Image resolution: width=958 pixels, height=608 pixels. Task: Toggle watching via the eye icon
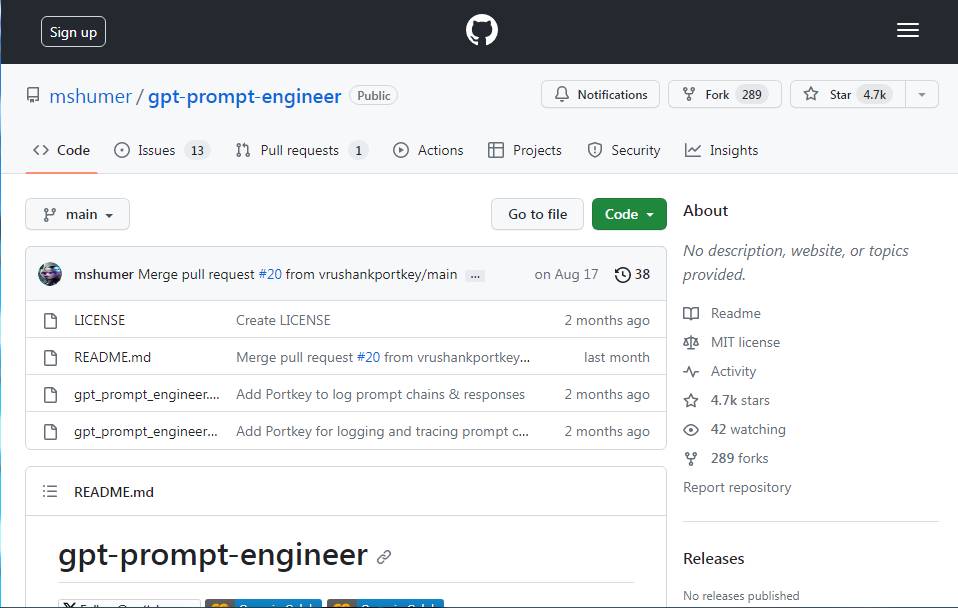(x=691, y=429)
